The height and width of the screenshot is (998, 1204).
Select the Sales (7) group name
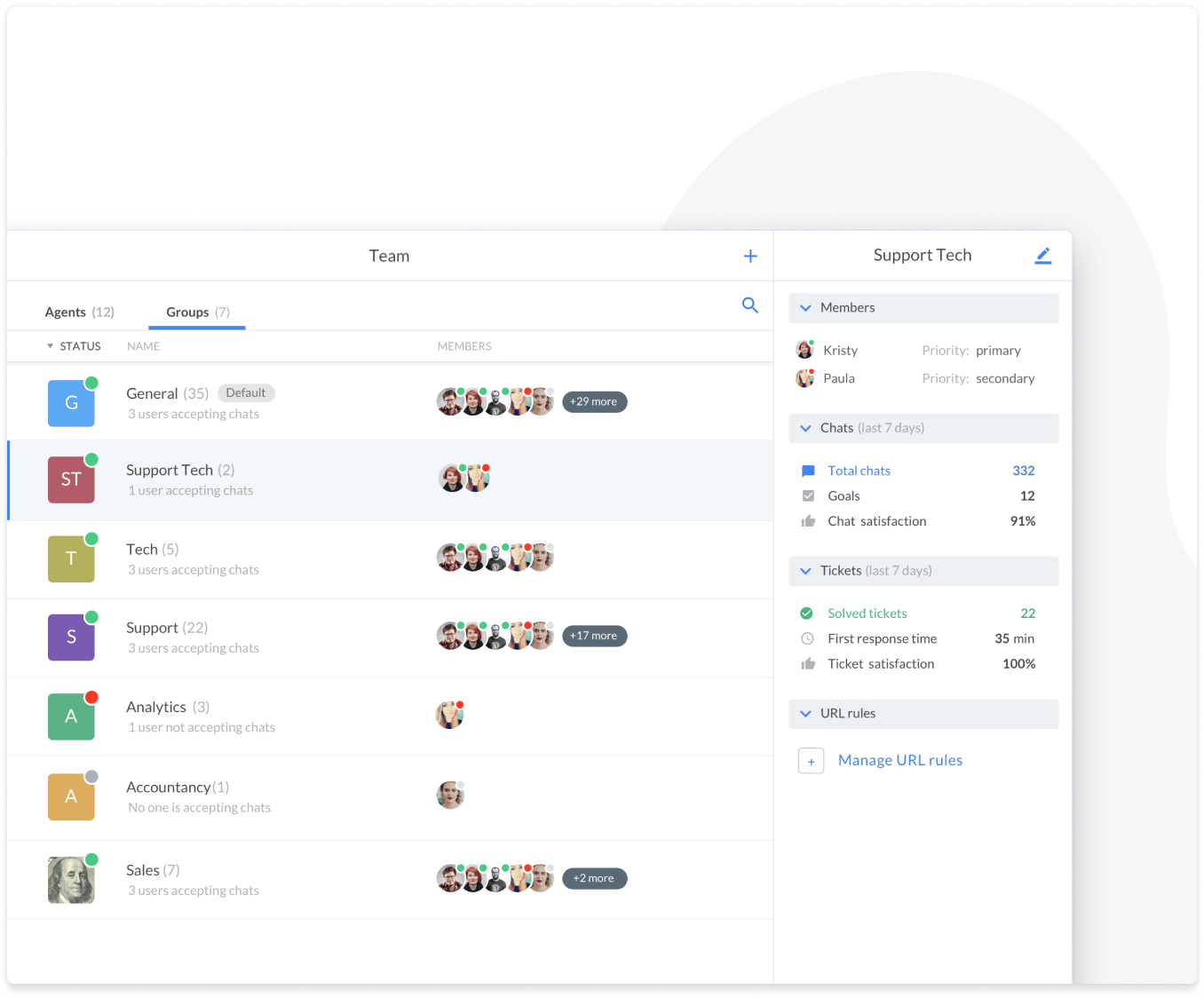(x=153, y=870)
